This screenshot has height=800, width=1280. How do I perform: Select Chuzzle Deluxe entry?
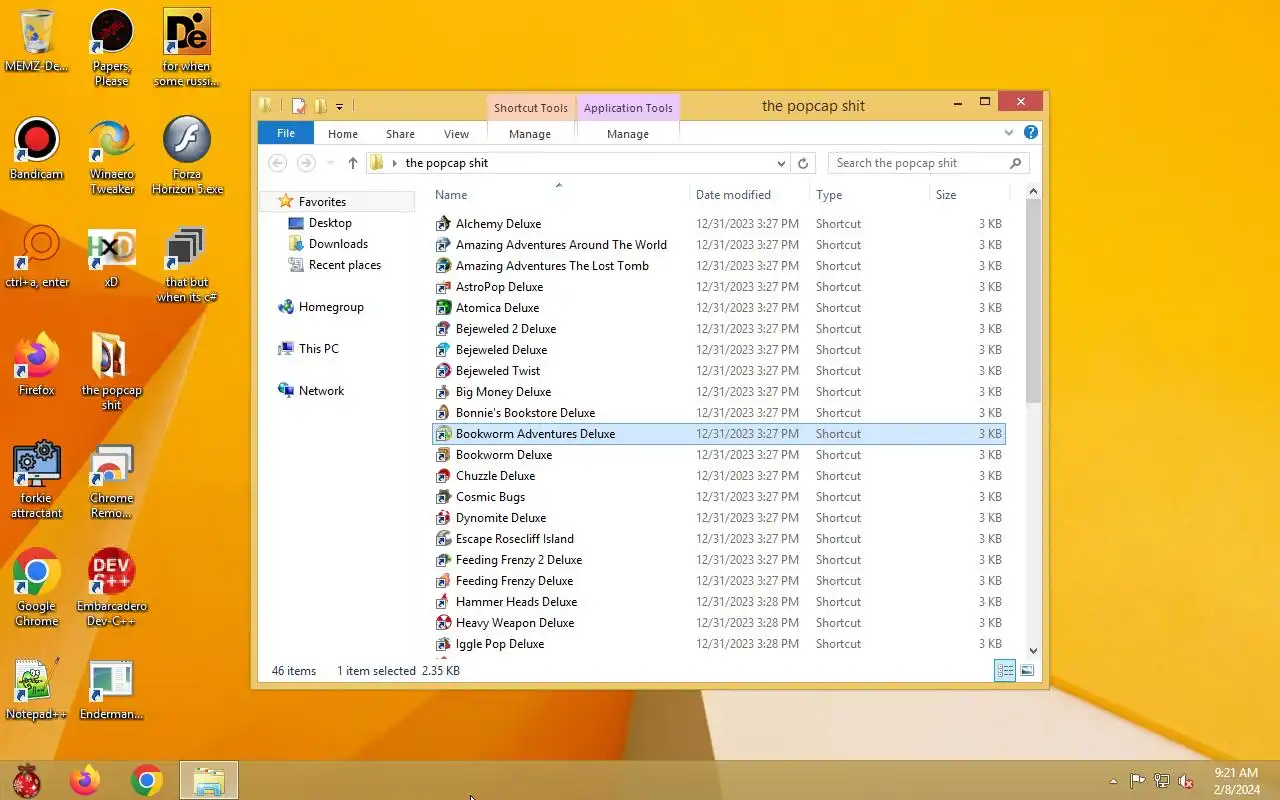pos(718,476)
